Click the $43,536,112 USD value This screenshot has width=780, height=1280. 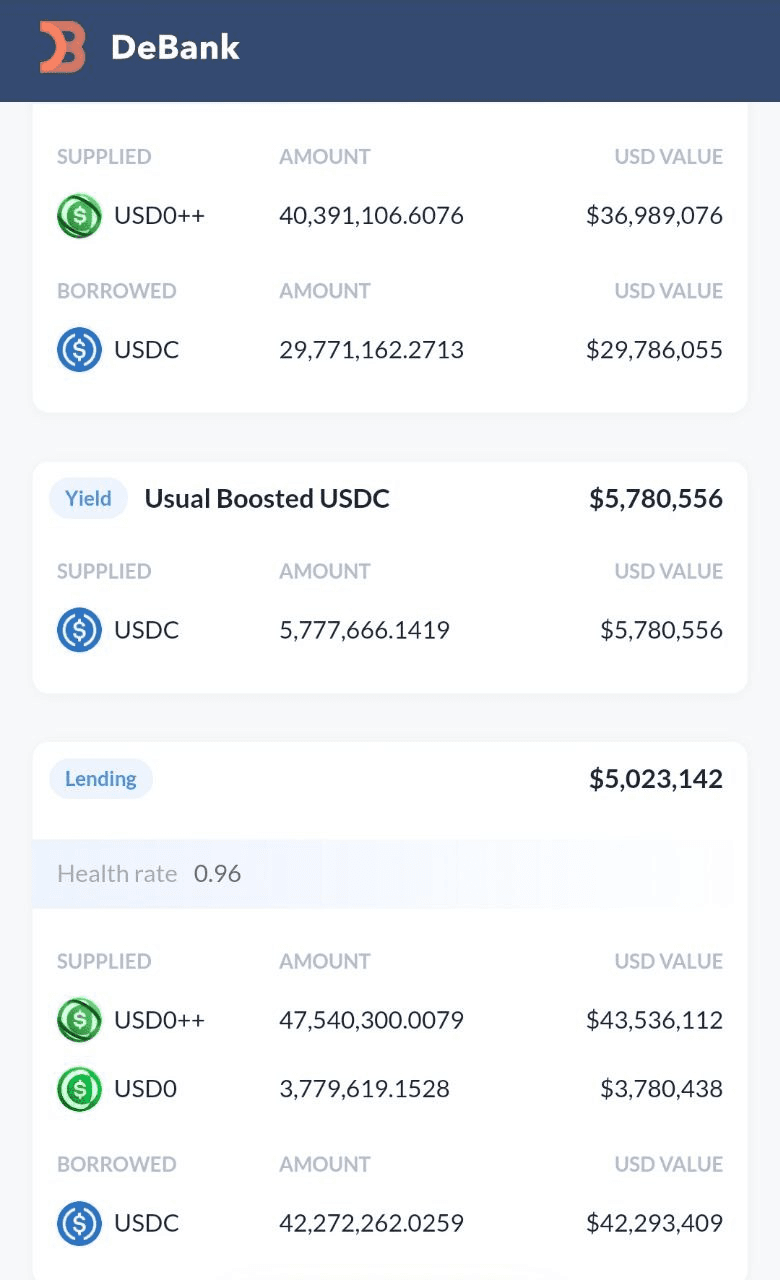(x=654, y=1020)
